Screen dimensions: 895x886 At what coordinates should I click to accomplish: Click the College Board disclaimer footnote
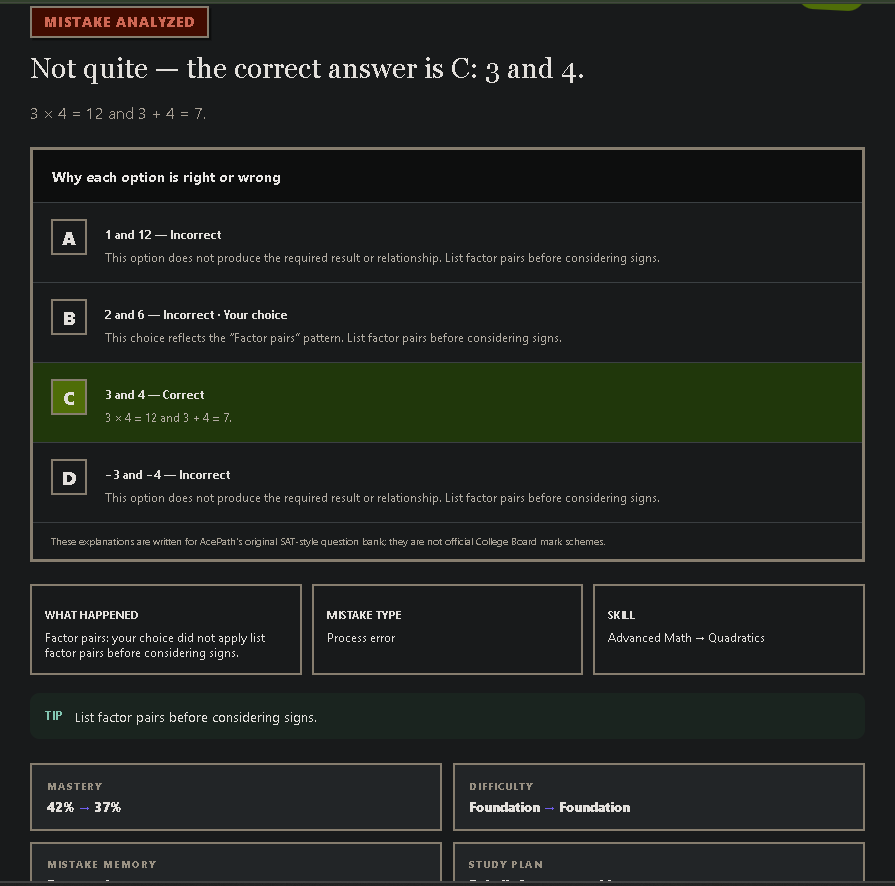pos(328,541)
